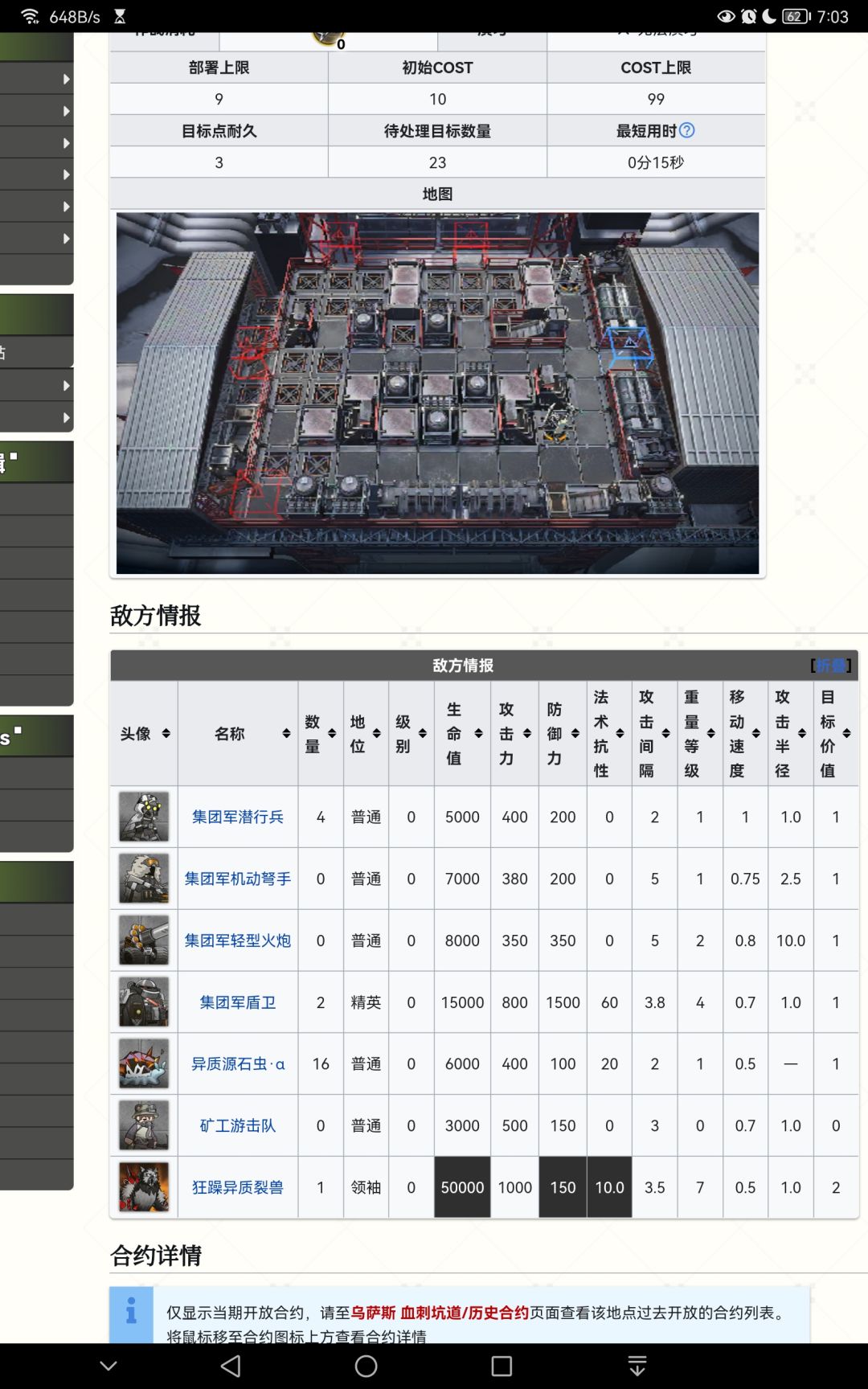This screenshot has height=1389, width=868.
Task: Open 集团军轻型火炮 enemy avatar
Action: (x=144, y=940)
